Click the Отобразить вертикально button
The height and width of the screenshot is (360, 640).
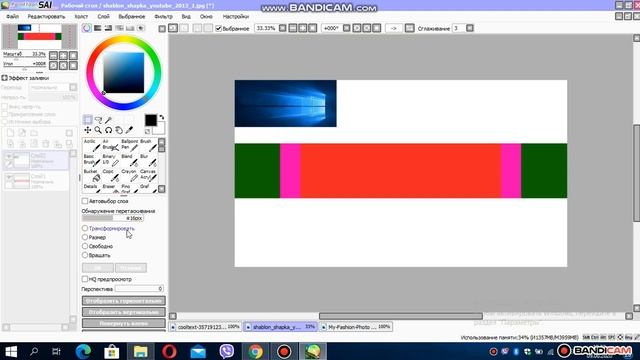[x=124, y=312]
